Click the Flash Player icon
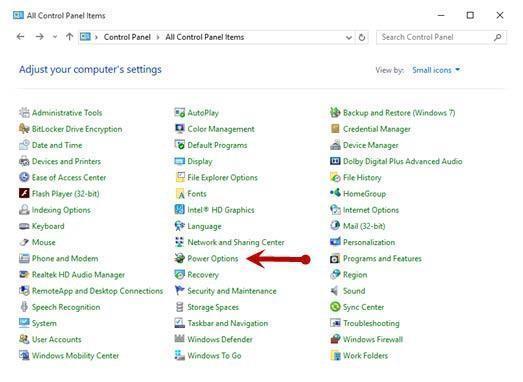The height and width of the screenshot is (382, 523). [24, 193]
